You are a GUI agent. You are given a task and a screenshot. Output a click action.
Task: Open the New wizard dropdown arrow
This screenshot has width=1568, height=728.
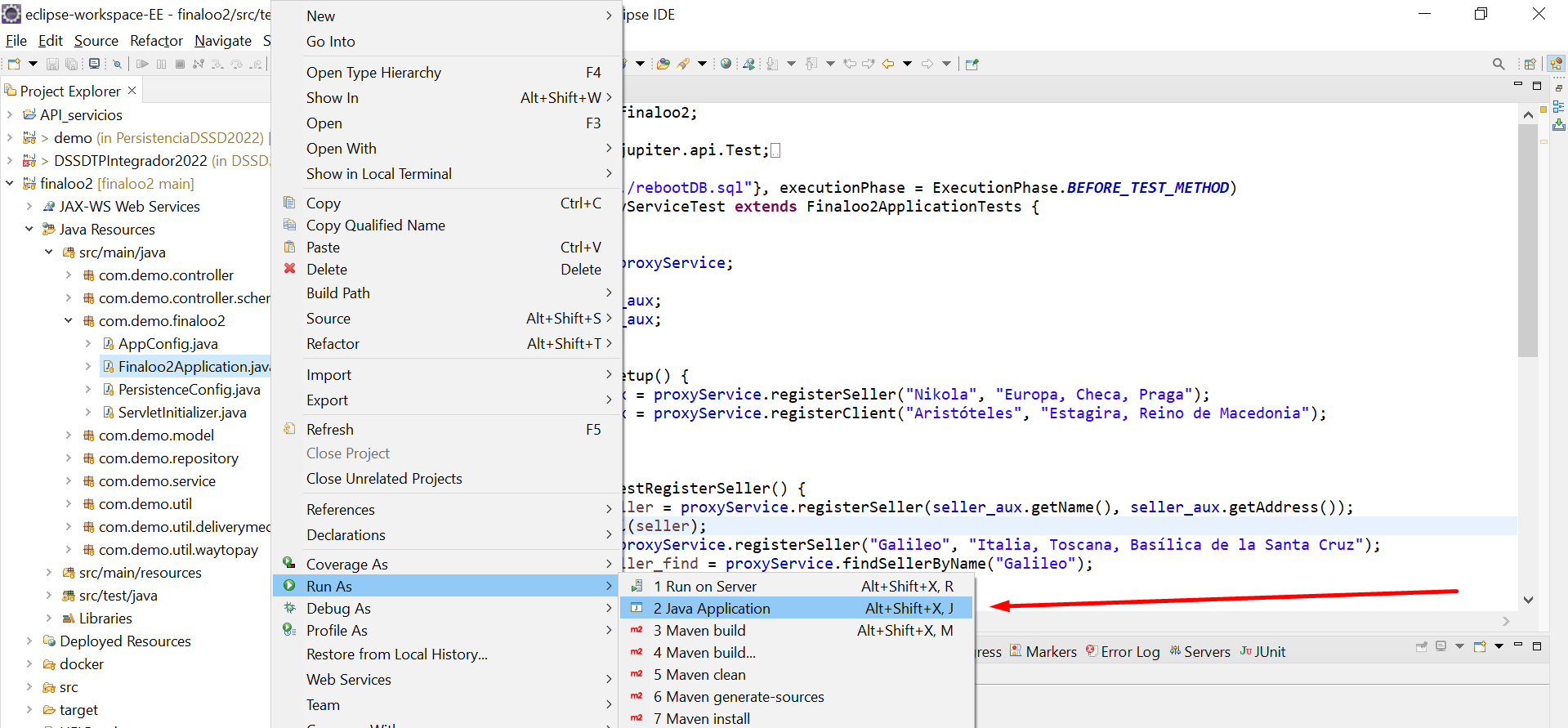tap(33, 64)
